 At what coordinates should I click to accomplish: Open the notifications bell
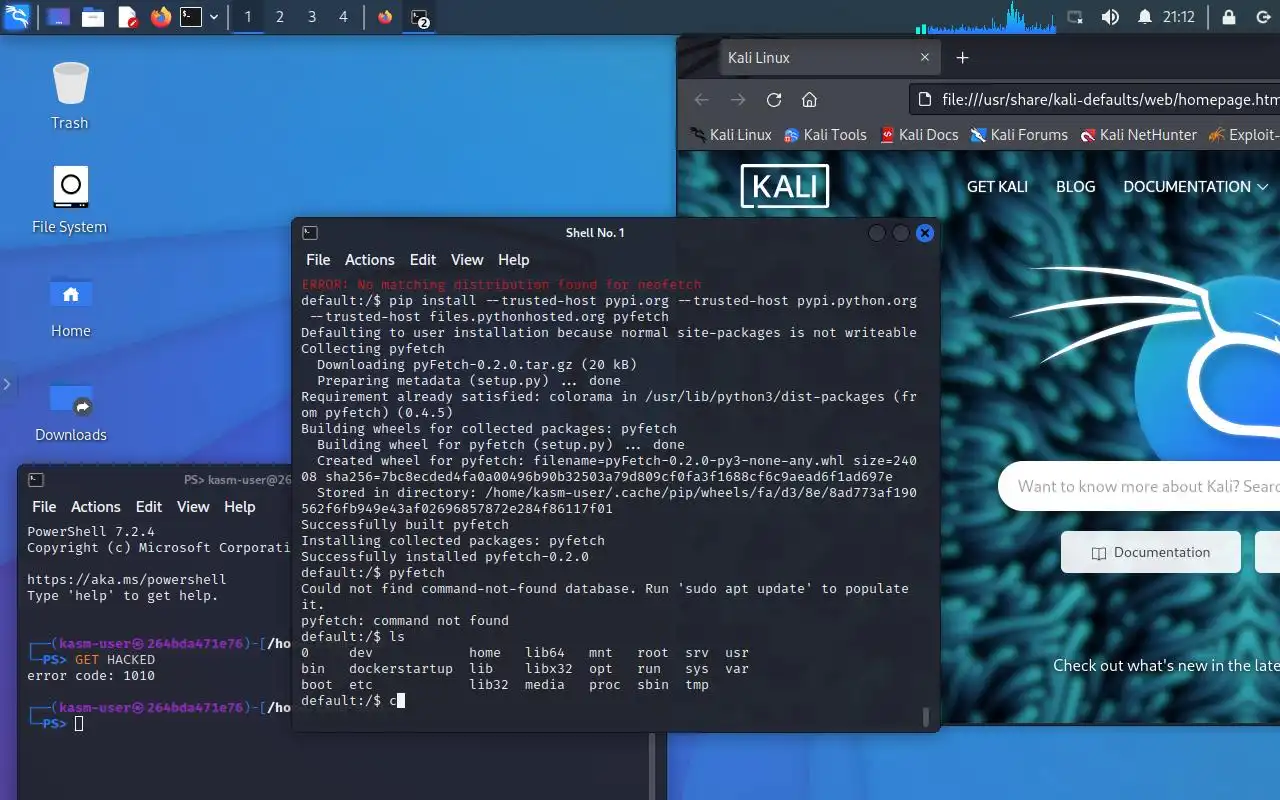[1145, 17]
